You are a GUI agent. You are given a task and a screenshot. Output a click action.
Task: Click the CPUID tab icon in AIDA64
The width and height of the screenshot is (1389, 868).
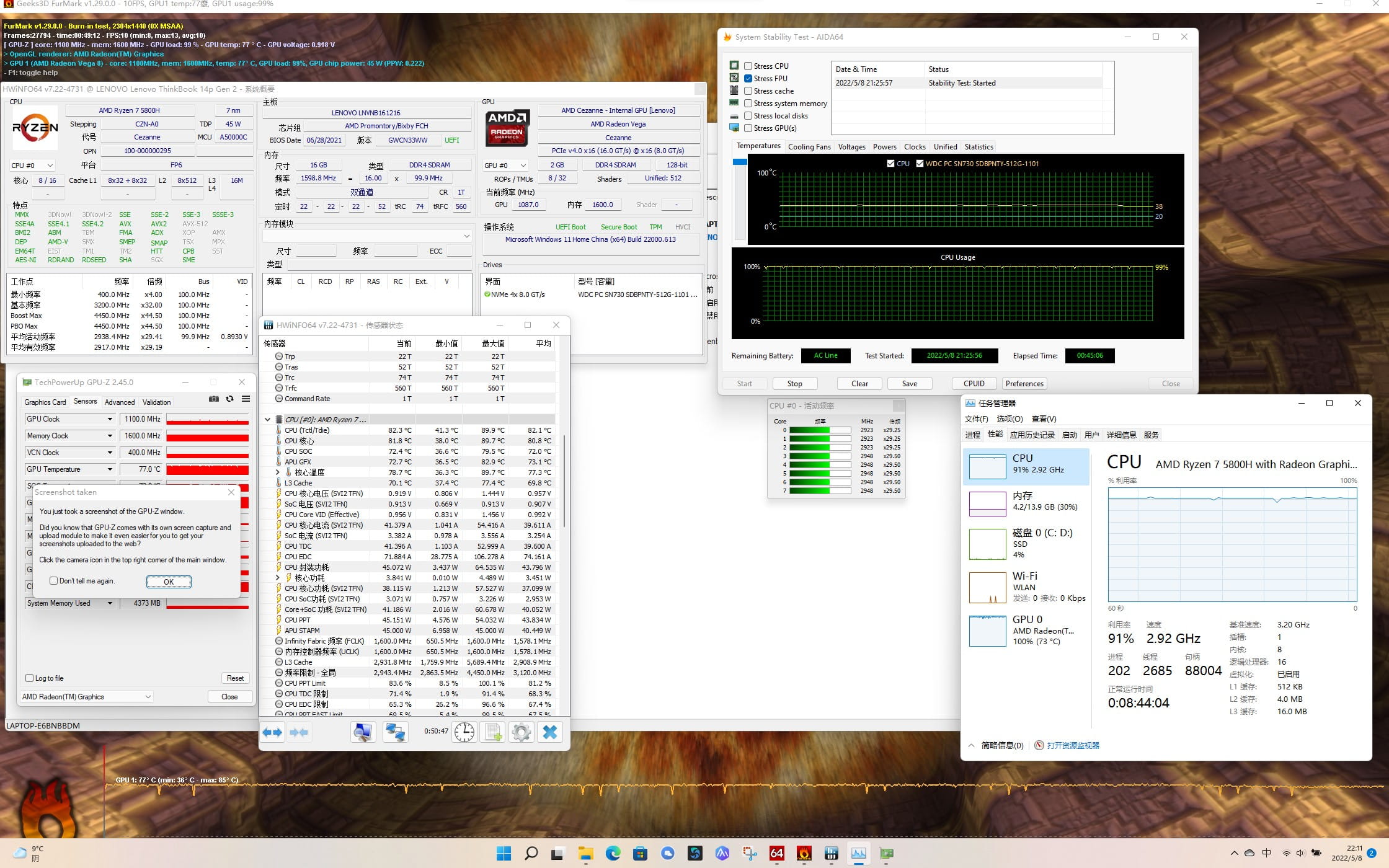pos(972,382)
